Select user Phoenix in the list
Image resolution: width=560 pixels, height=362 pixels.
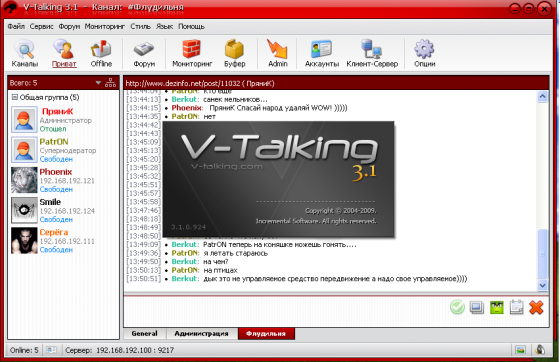64,180
